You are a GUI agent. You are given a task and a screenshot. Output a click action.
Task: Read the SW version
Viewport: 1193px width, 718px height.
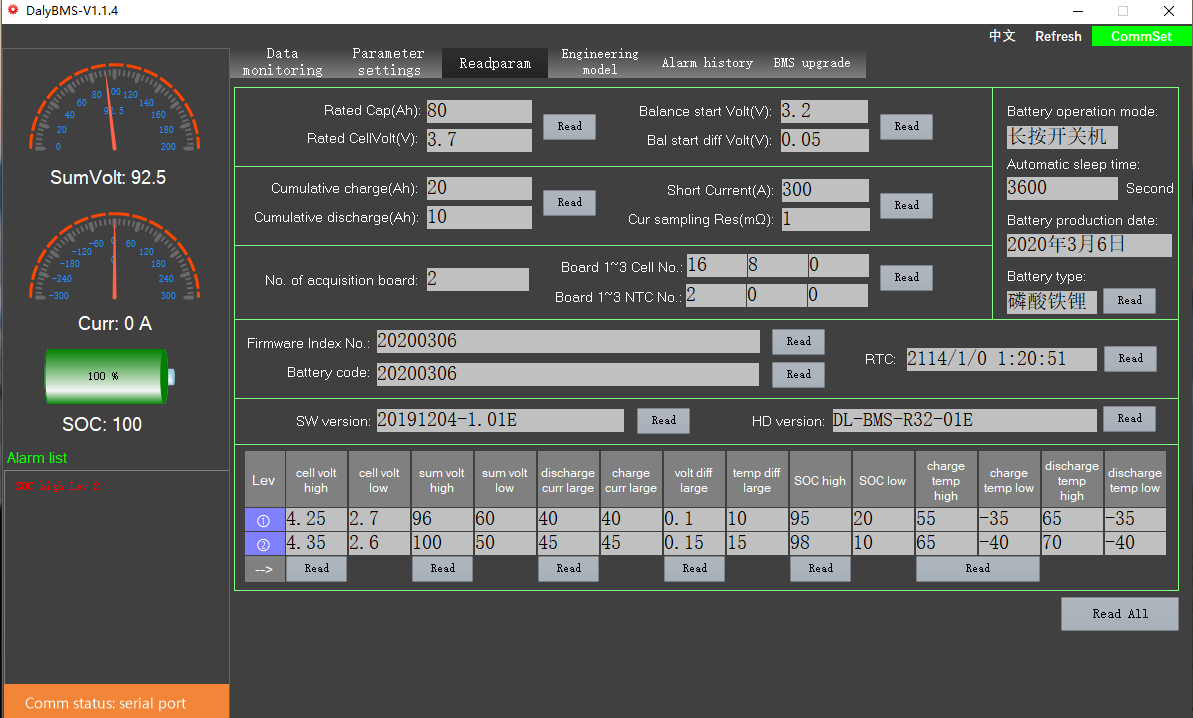tap(663, 421)
